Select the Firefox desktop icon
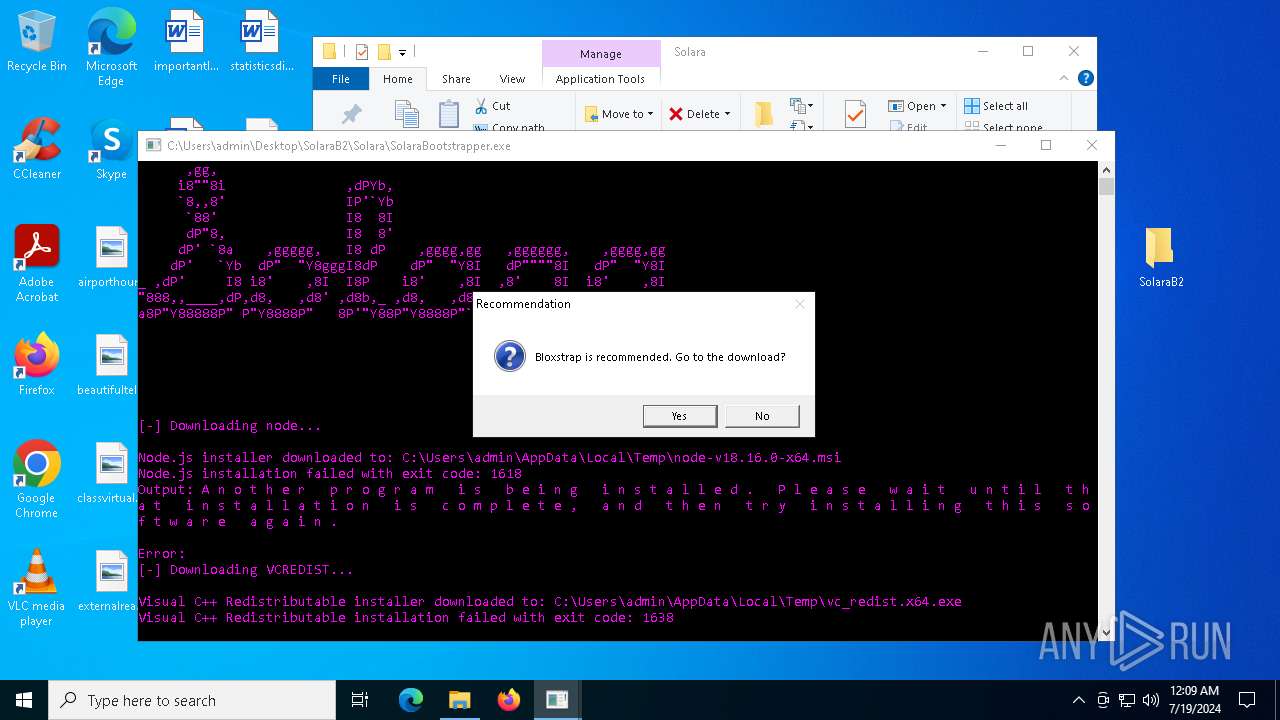1280x720 pixels. coord(37,364)
